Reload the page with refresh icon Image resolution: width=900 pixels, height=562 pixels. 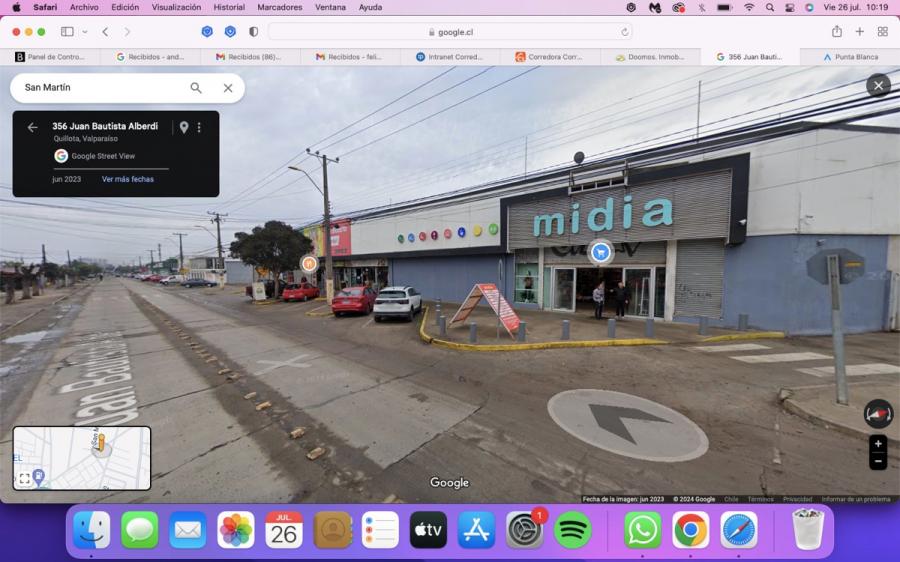coord(624,32)
